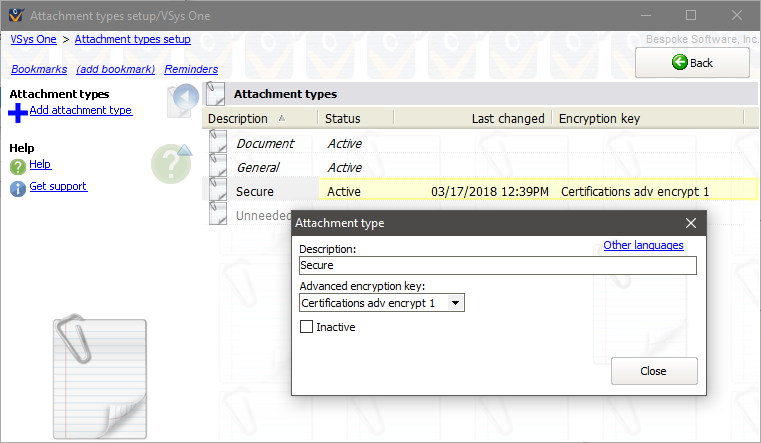
Task: Click the blue plus Add attachment icon
Action: point(18,112)
